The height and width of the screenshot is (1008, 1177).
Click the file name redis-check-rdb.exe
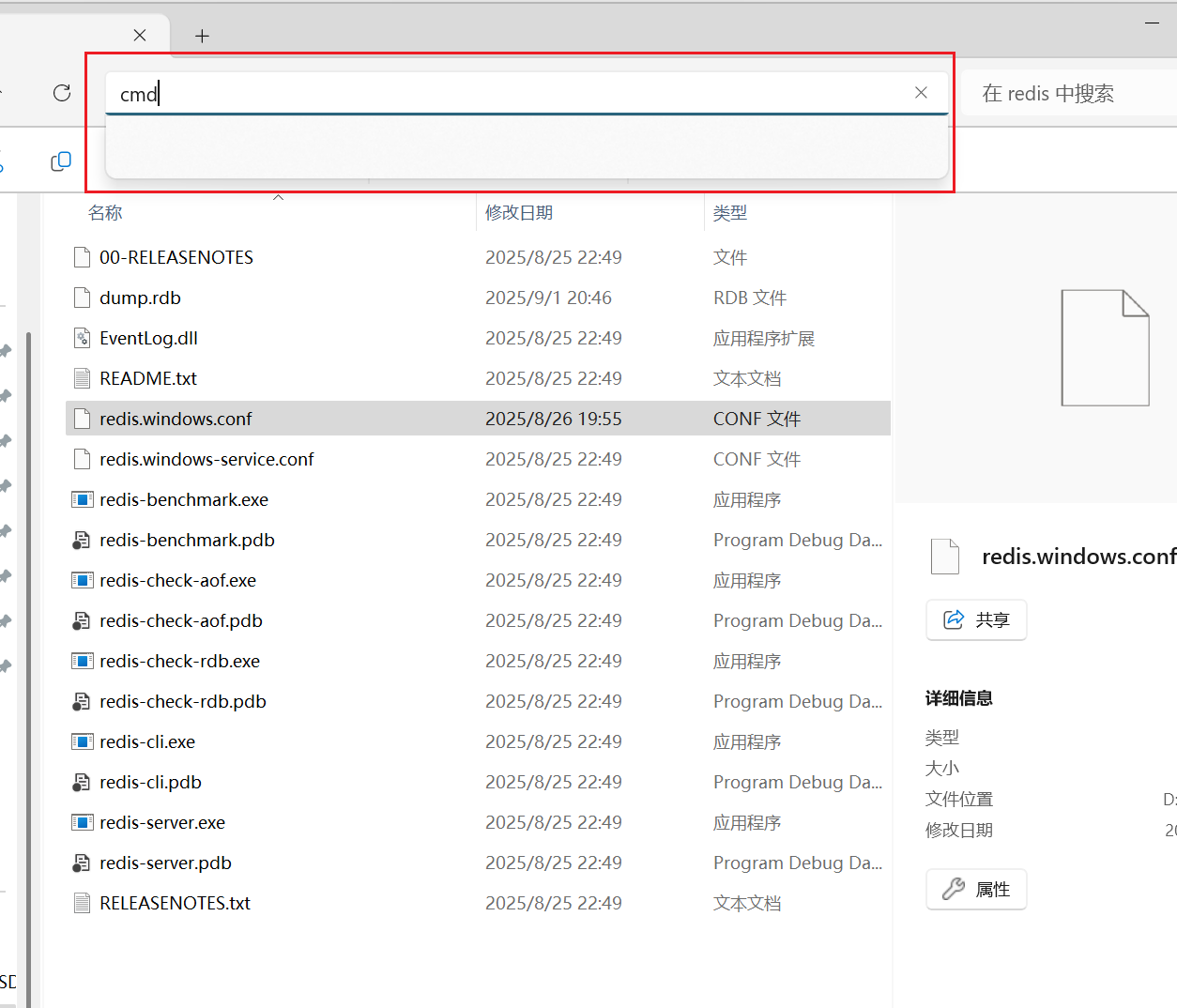pos(179,661)
